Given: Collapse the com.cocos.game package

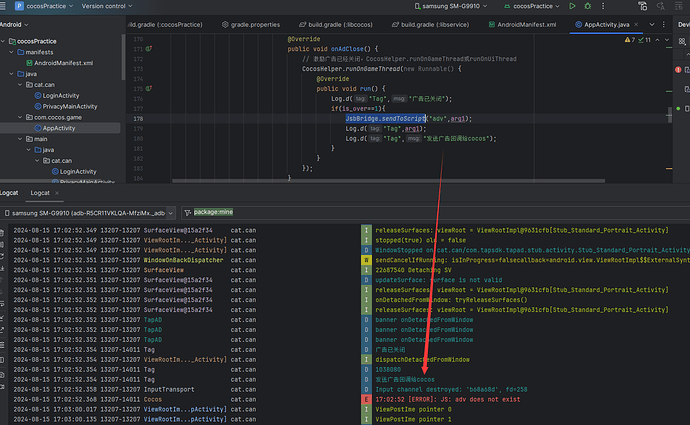Looking at the screenshot, I should coord(20,116).
